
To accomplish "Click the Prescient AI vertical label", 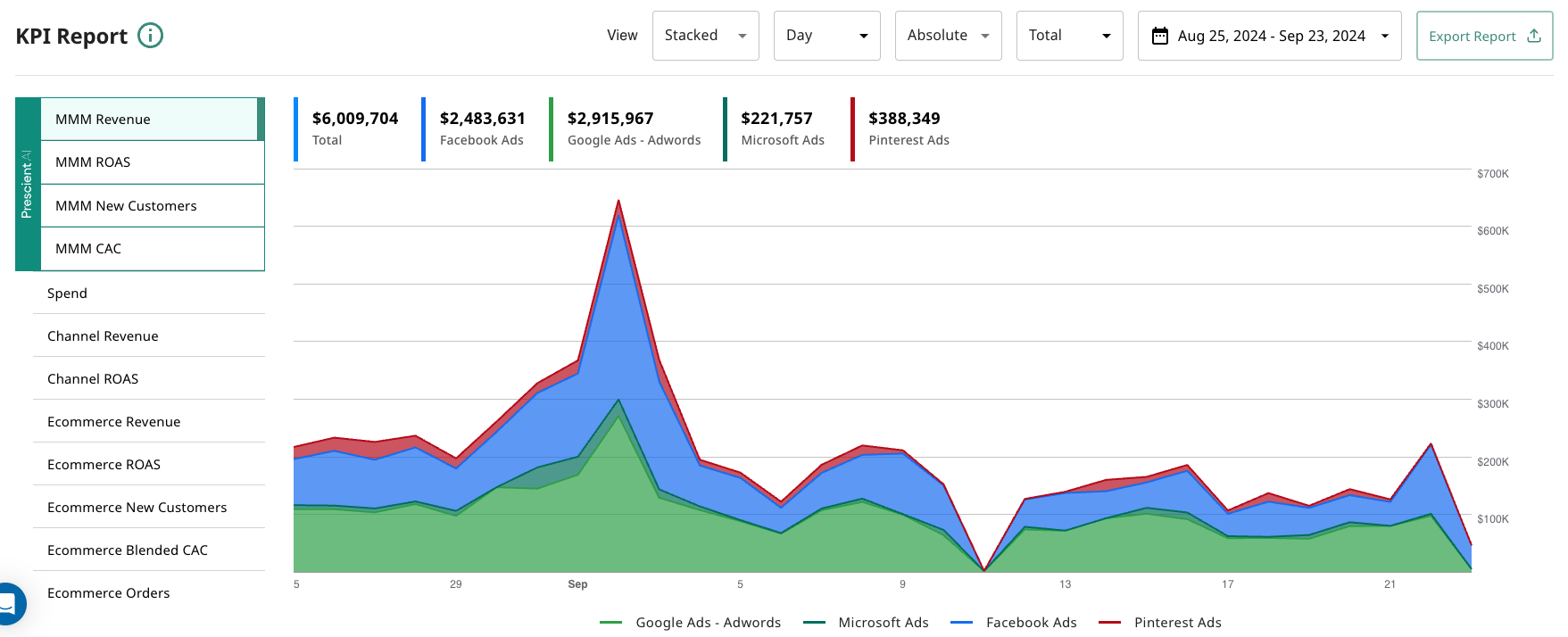I will click(27, 184).
